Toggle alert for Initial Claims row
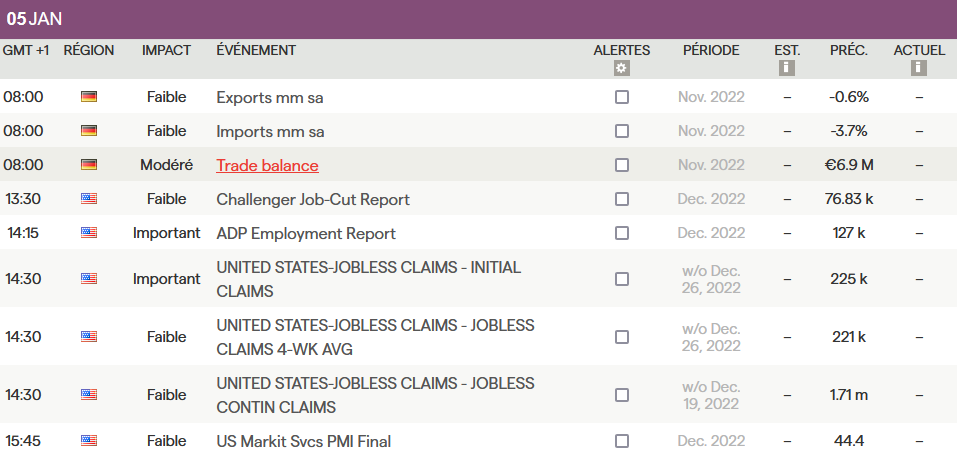Viewport: 958px width, 464px height. pos(622,279)
